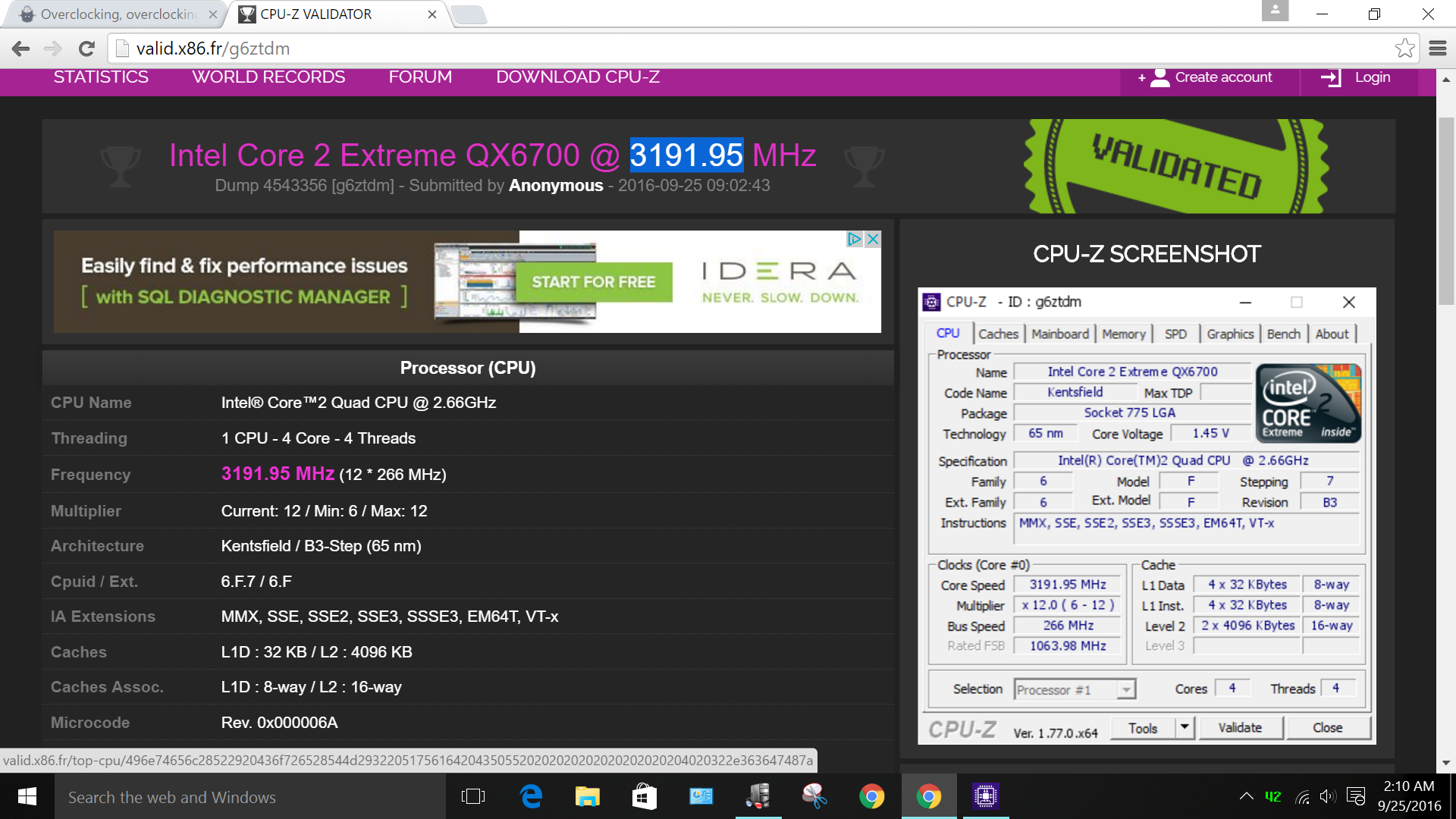Click the Anonymous submitter link

click(556, 186)
